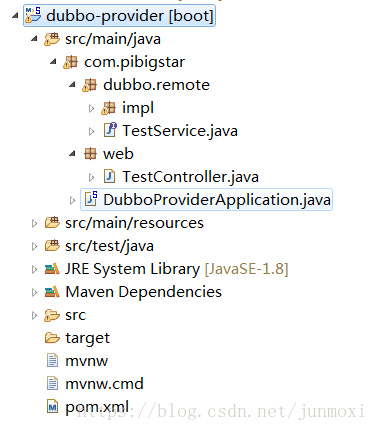Click the com.pibigstar package icon

70,62
